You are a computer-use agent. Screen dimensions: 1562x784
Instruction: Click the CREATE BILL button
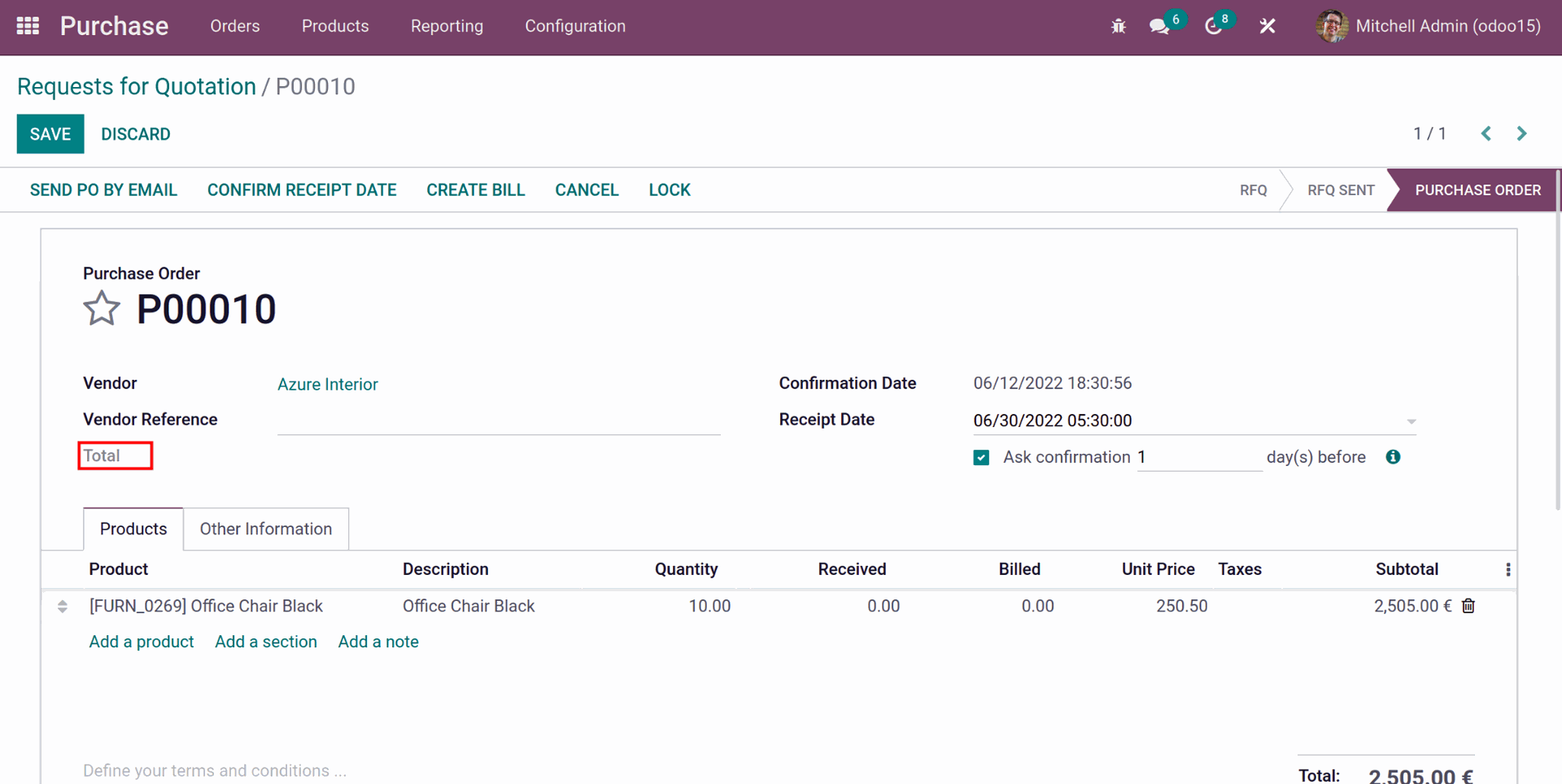click(475, 190)
